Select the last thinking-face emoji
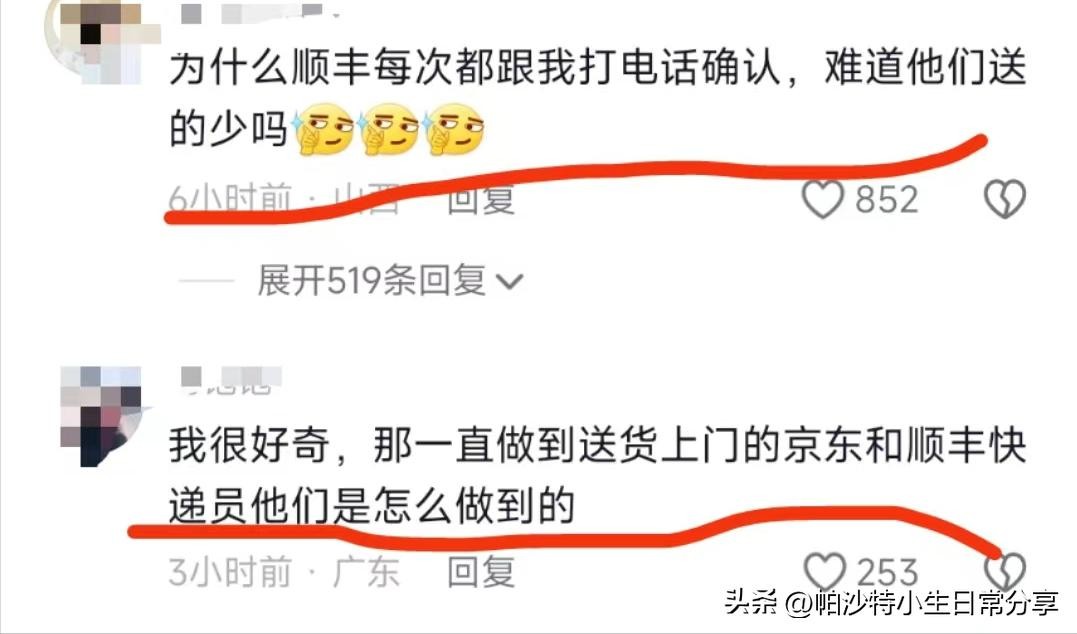Image resolution: width=1077 pixels, height=634 pixels. click(x=453, y=129)
